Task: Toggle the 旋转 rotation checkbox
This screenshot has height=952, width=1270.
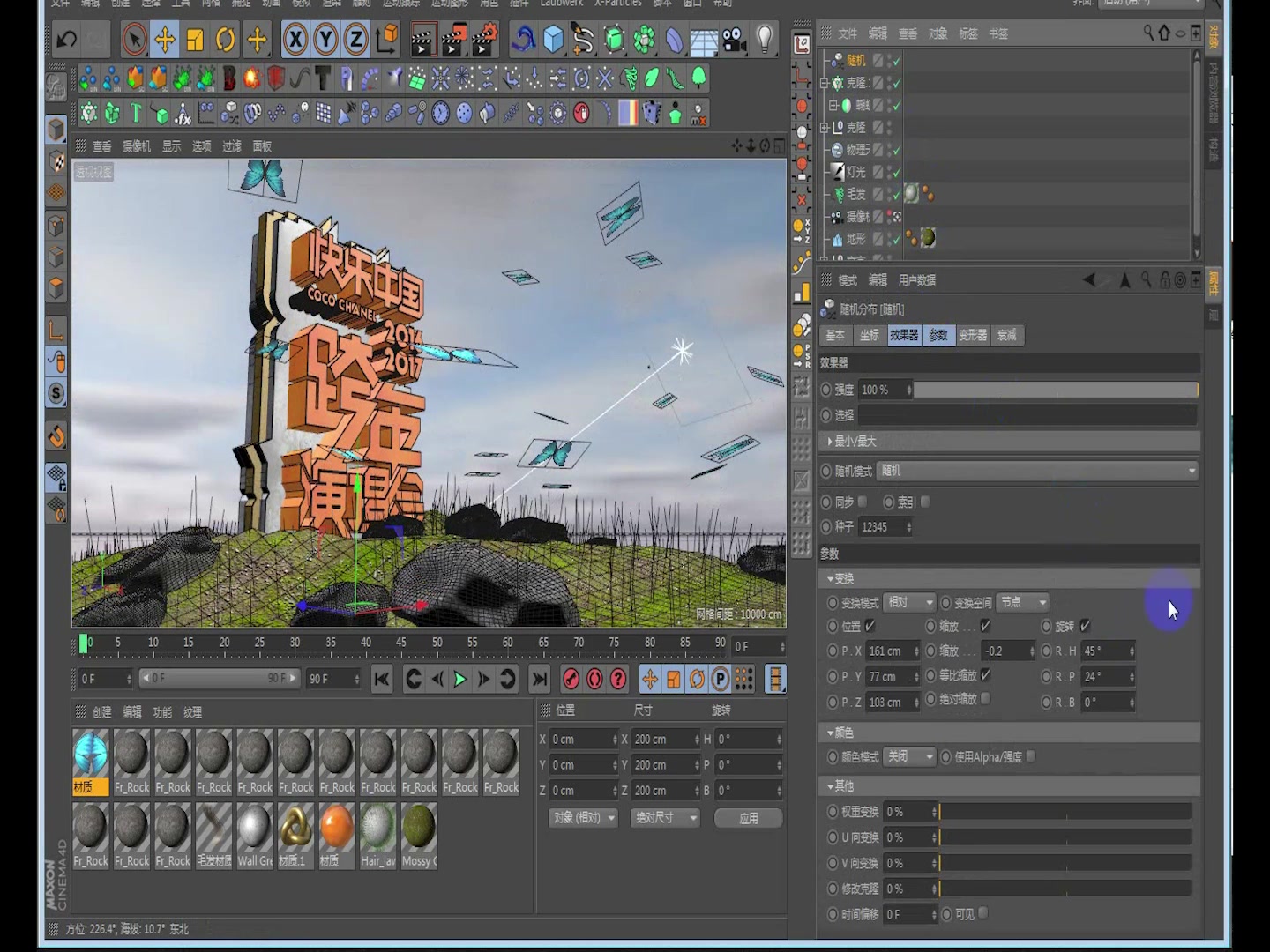Action: pyautogui.click(x=1086, y=626)
